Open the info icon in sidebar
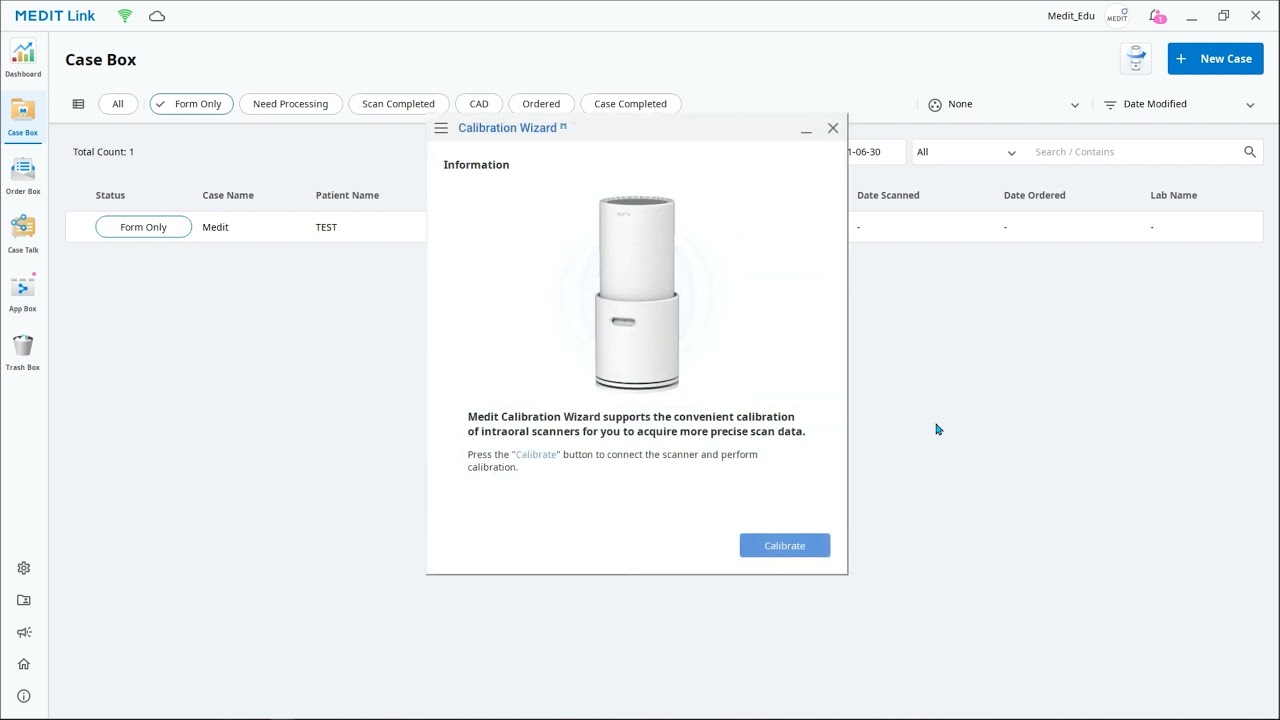This screenshot has height=720, width=1280. point(24,696)
